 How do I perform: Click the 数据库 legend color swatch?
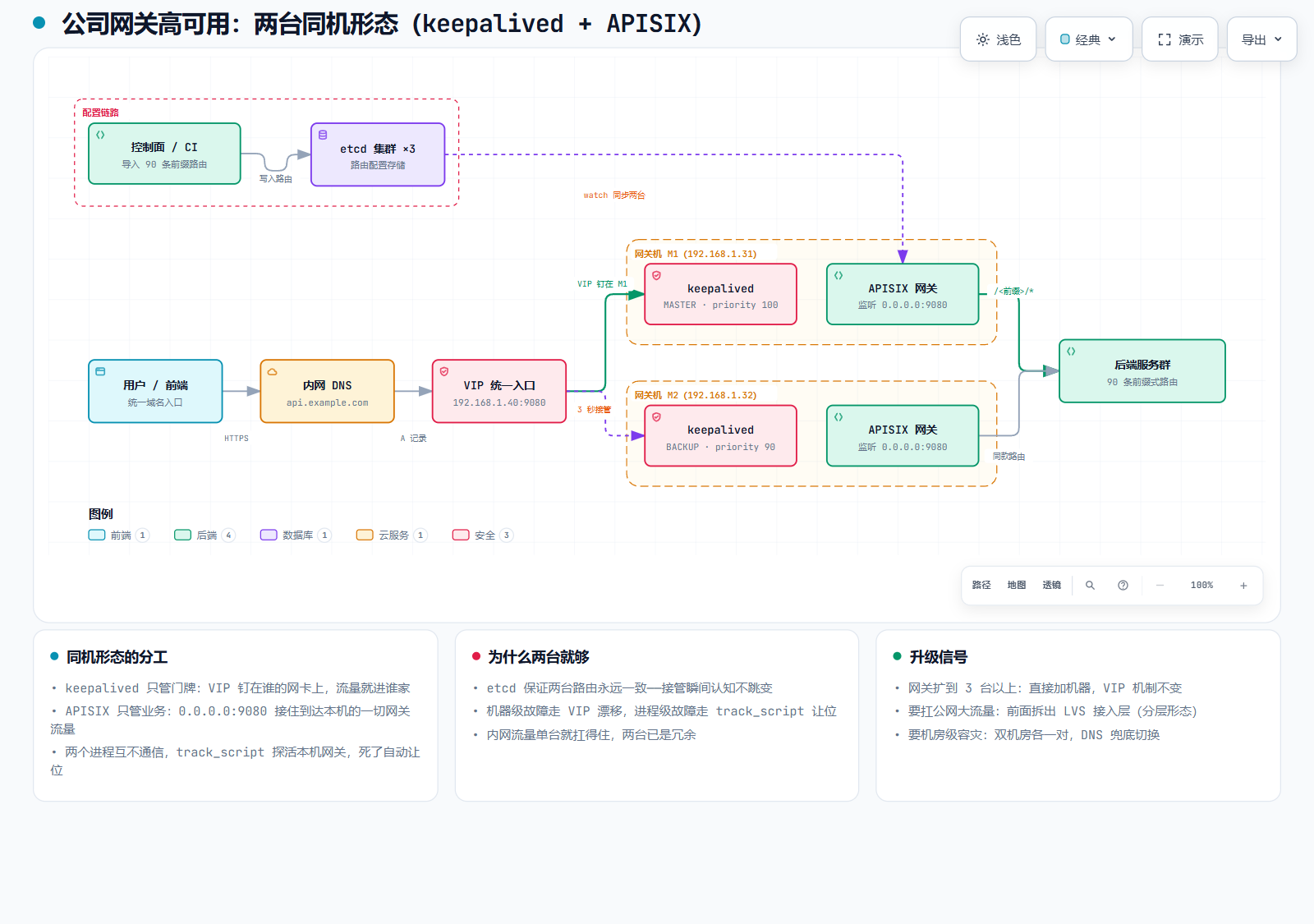(269, 536)
